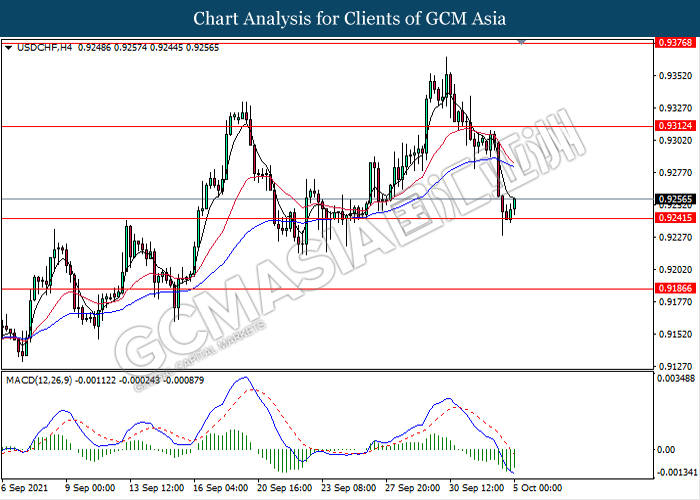Click the 16 Sep 04:00 time label
The image size is (700, 500).
click(x=221, y=488)
